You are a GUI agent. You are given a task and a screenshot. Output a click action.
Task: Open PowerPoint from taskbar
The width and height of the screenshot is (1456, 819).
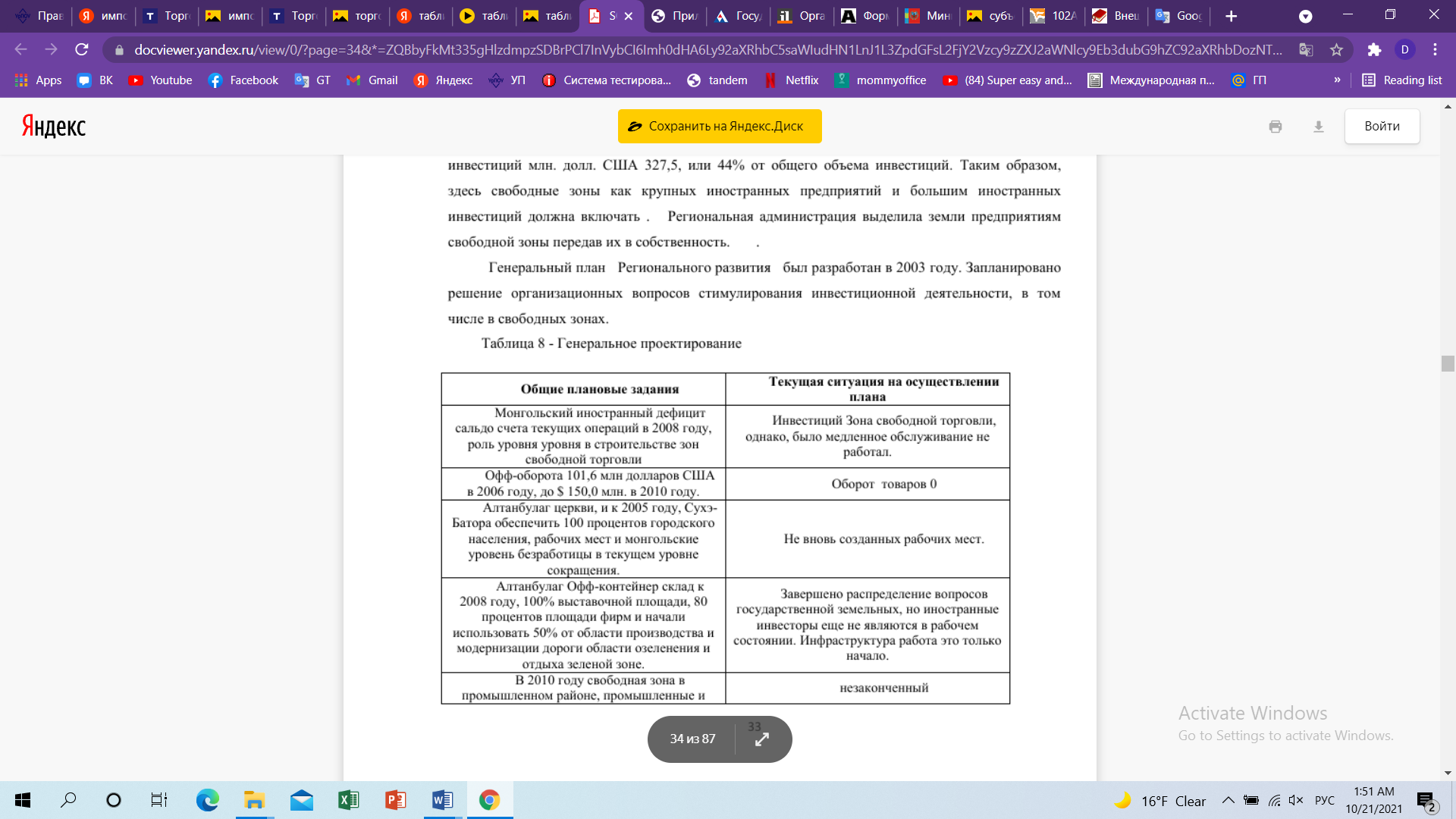point(395,800)
